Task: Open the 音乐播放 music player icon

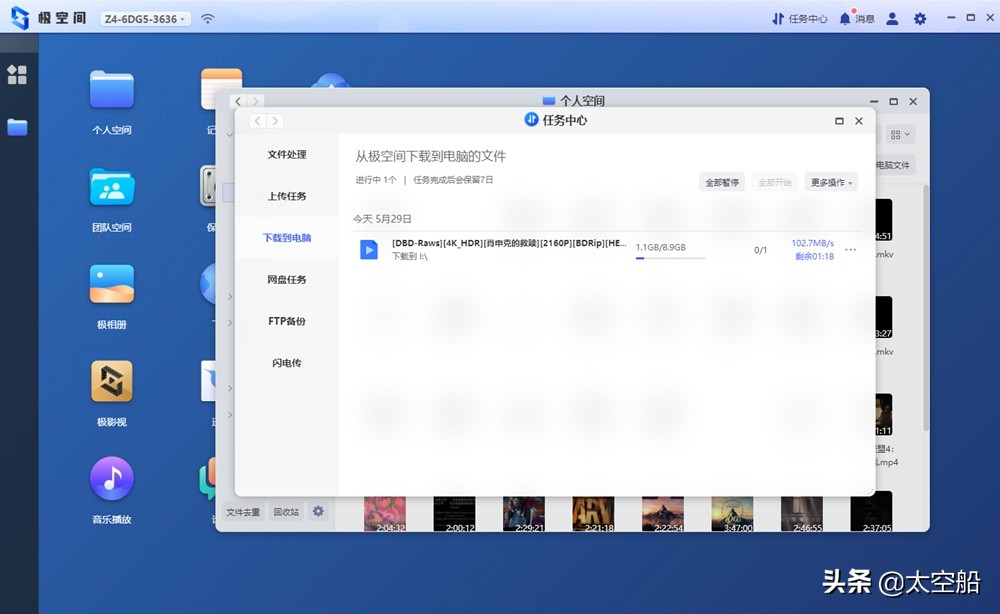Action: pyautogui.click(x=112, y=478)
